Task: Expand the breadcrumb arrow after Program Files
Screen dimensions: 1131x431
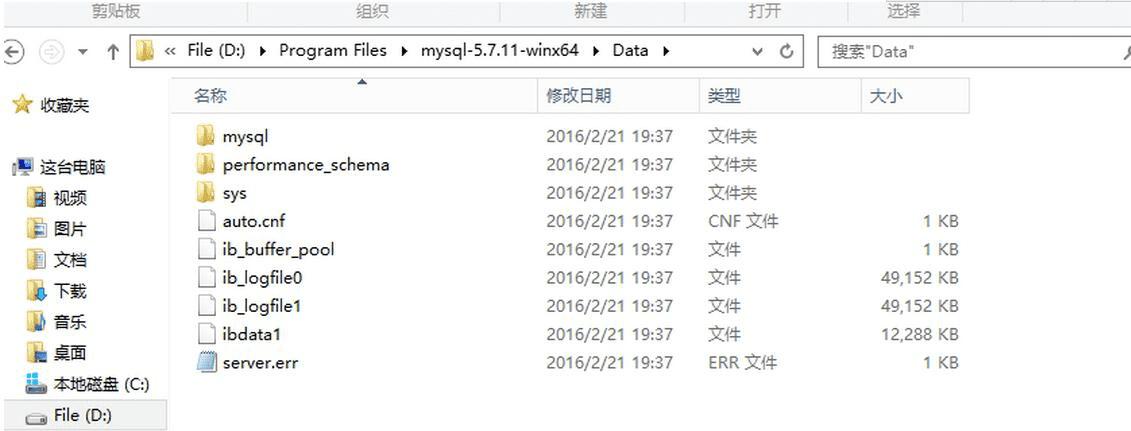Action: [403, 51]
